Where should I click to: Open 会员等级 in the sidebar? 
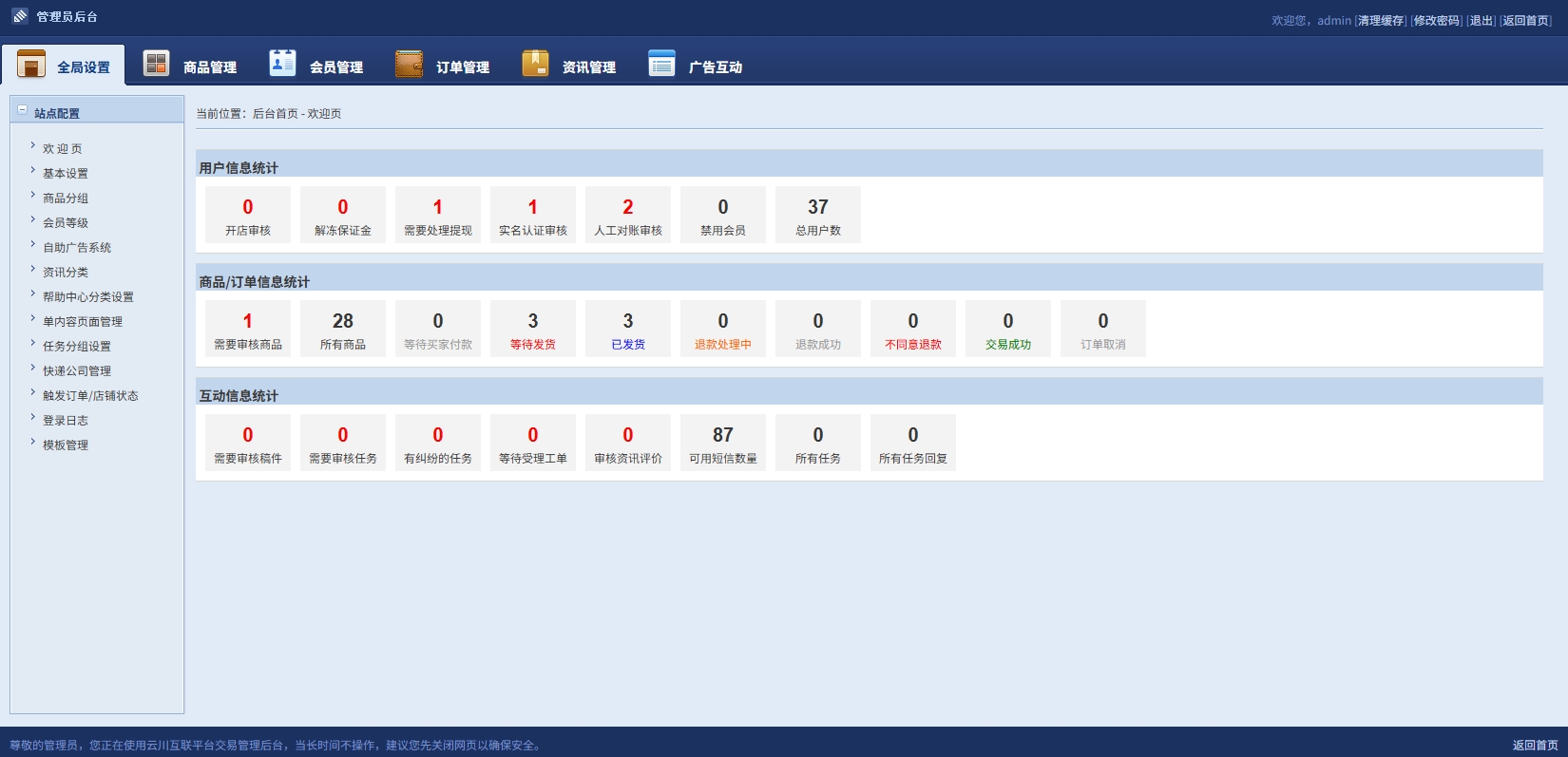(x=66, y=223)
